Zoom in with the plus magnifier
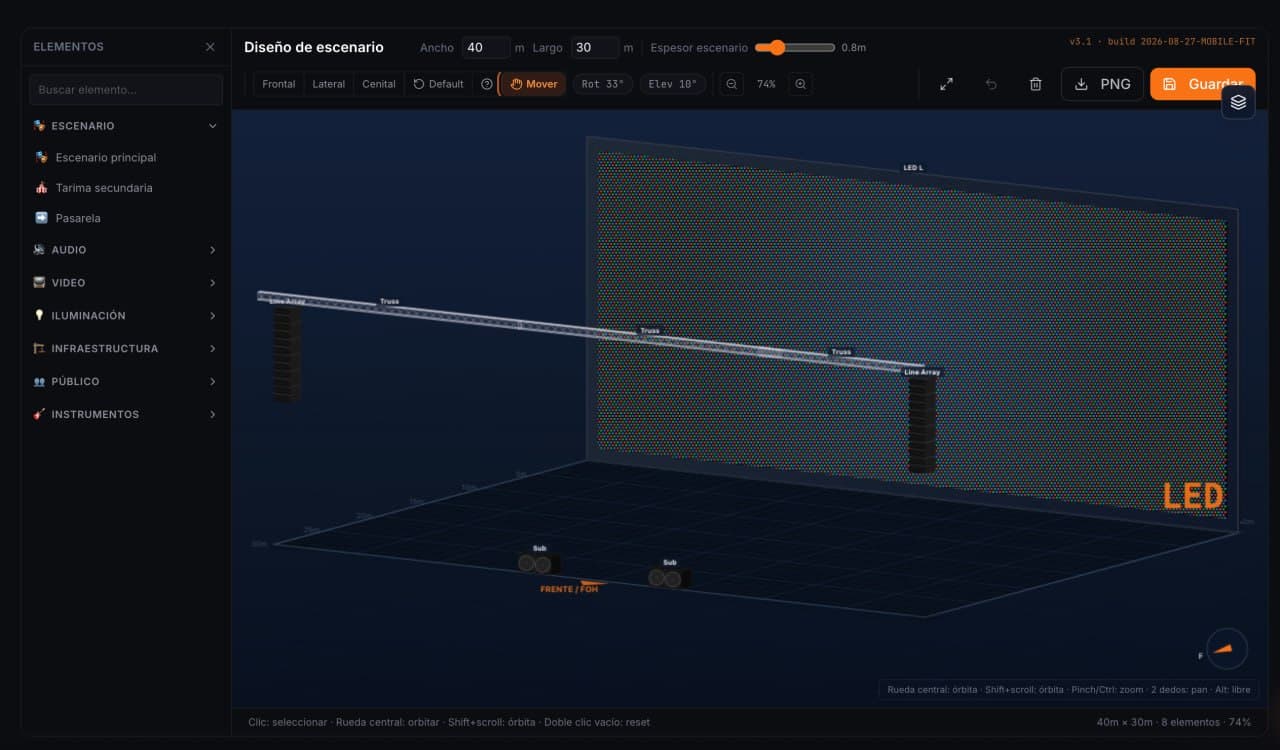1280x750 pixels. pos(801,84)
